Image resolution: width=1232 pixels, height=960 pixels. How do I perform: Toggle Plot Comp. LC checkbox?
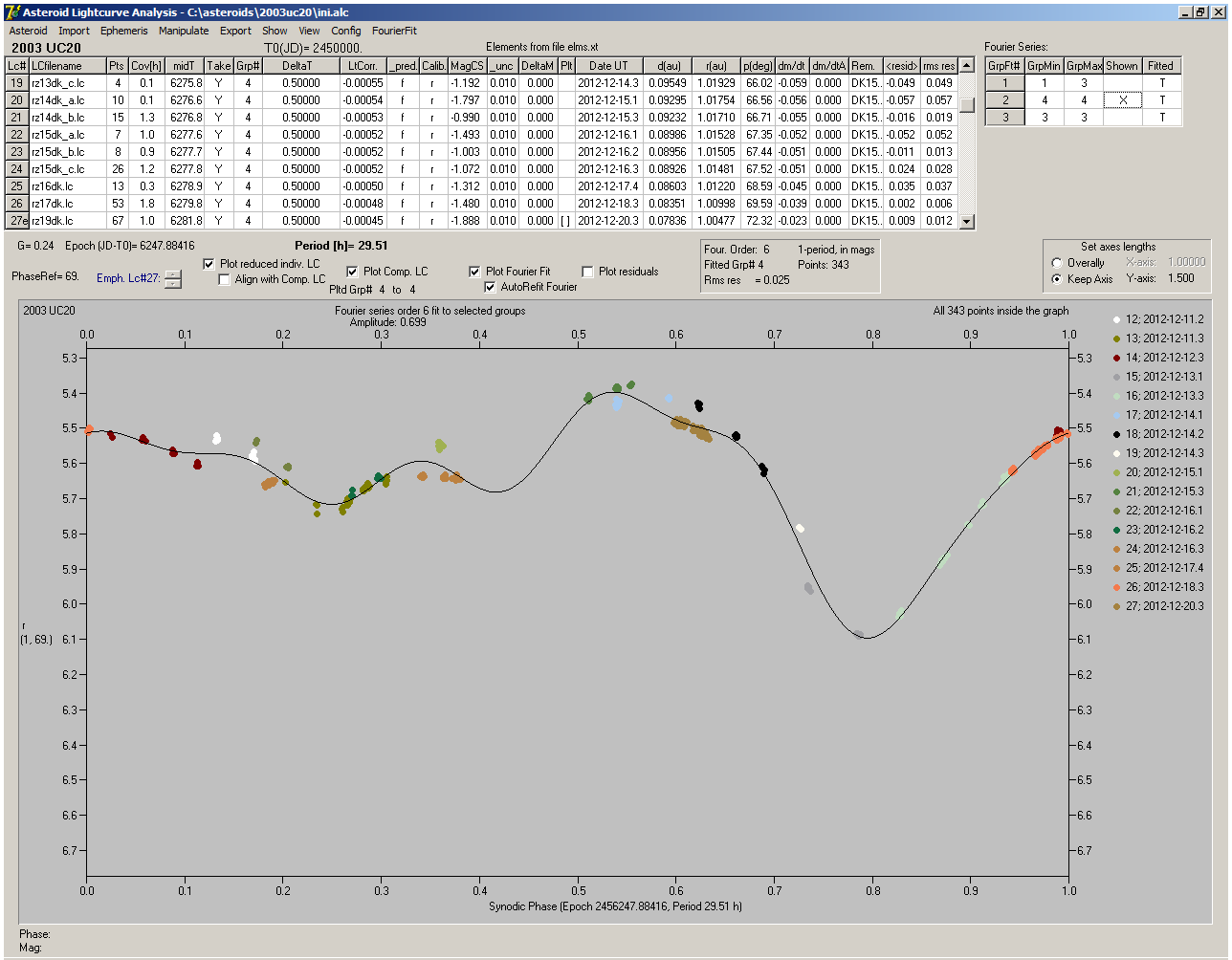point(352,272)
